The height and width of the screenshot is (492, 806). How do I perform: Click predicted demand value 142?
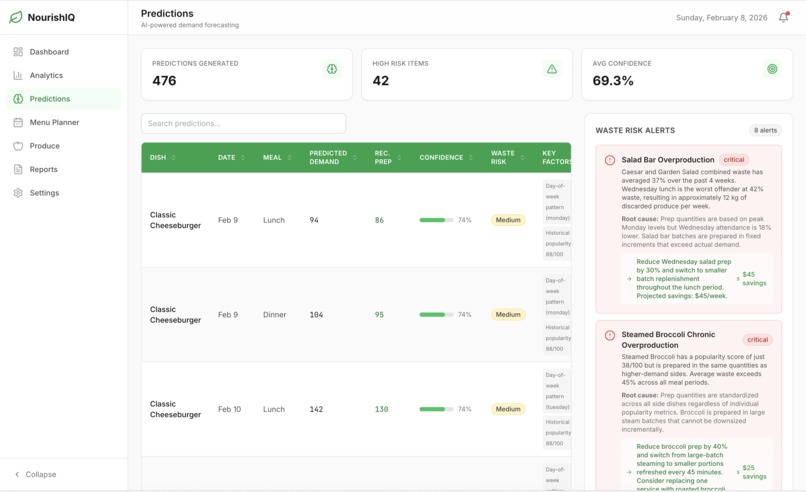click(316, 409)
